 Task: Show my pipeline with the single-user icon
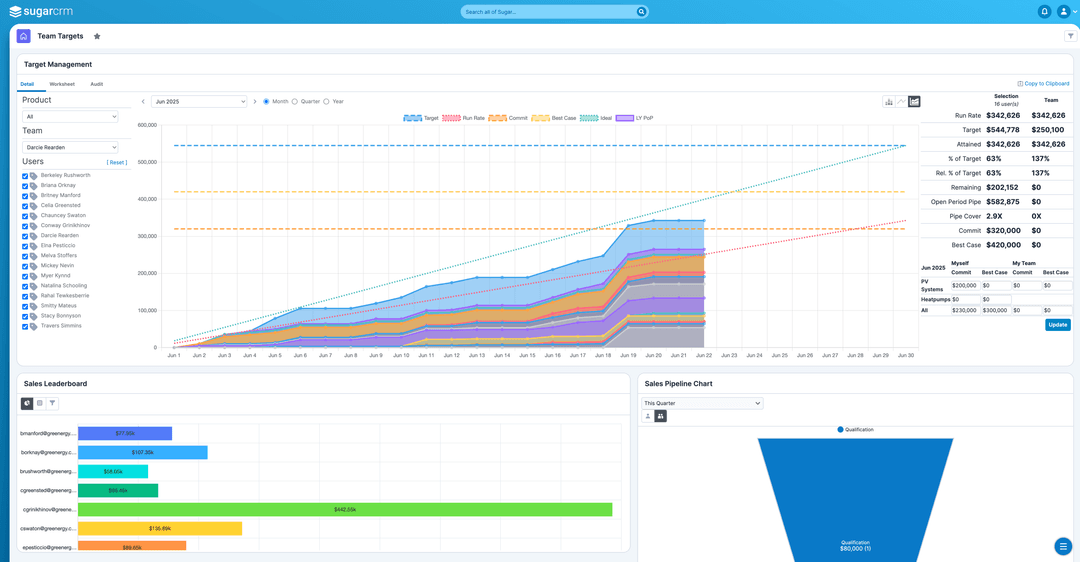(x=648, y=416)
